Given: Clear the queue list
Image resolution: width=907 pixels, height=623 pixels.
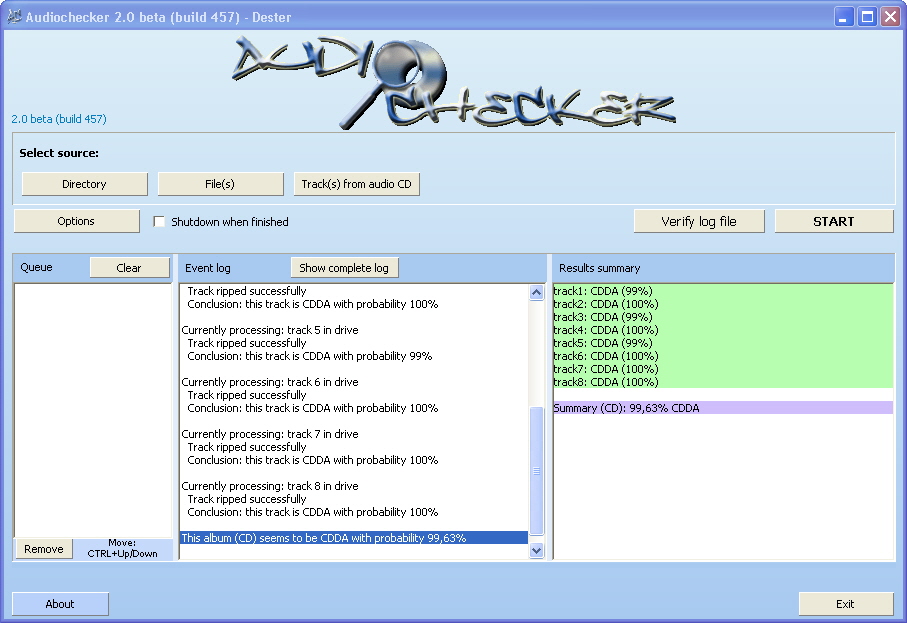Looking at the screenshot, I should click(129, 268).
